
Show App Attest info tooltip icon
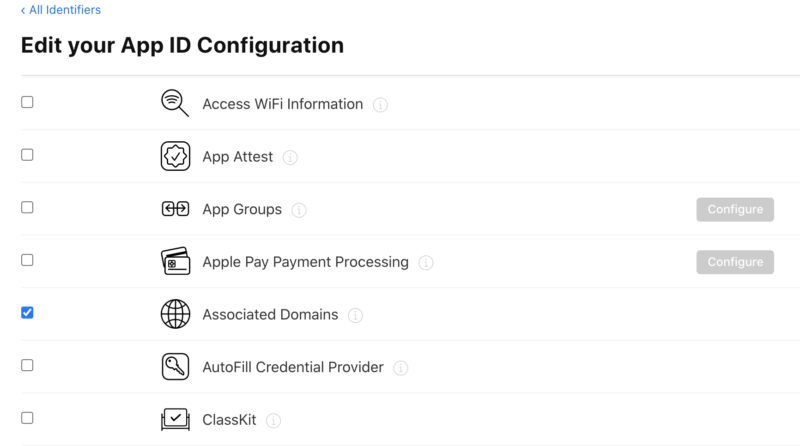point(290,158)
